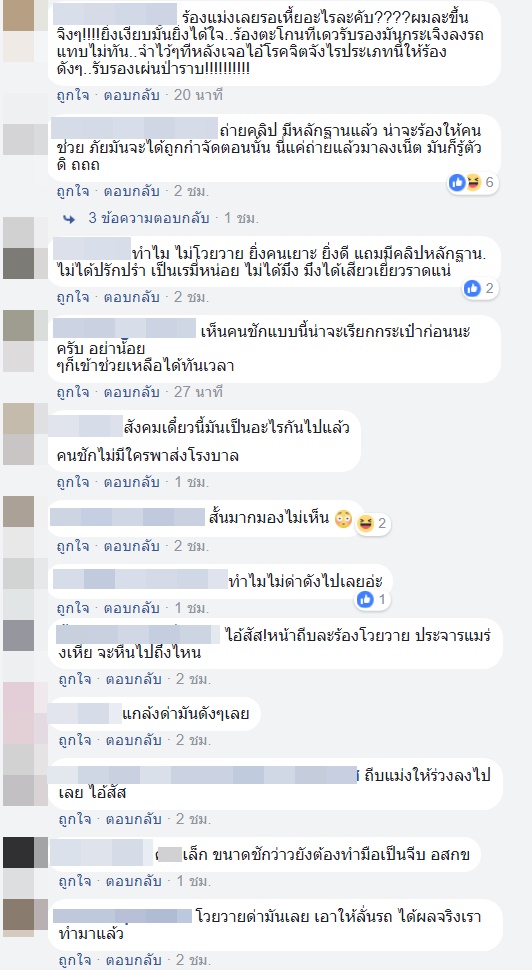532x970 pixels.
Task: Reply to the comment แกล้งด่ามันดังๆเลย
Action: click(x=133, y=740)
